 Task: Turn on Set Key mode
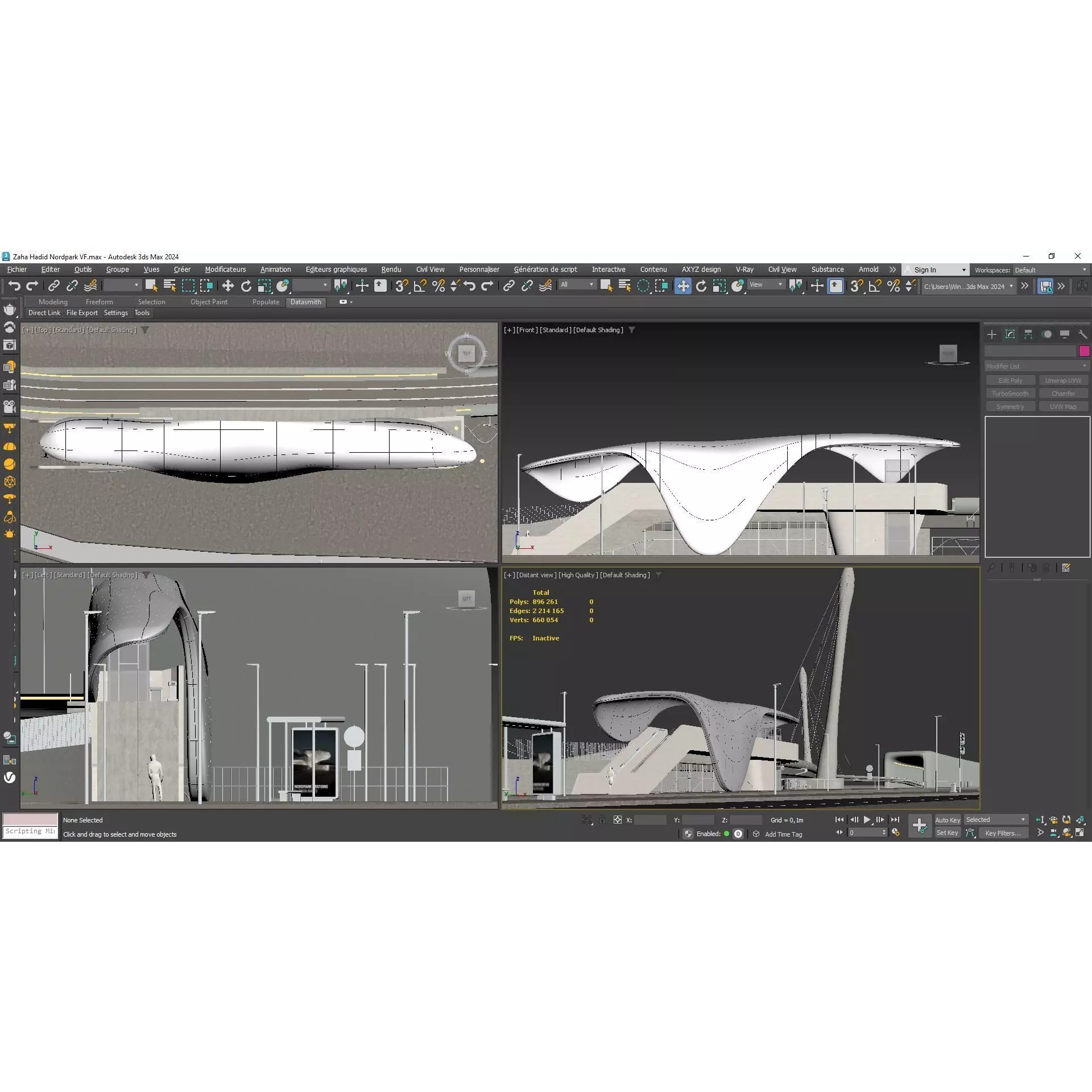948,833
